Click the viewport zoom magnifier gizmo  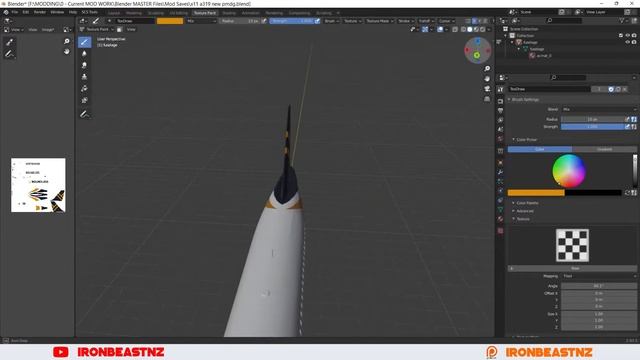[487, 69]
